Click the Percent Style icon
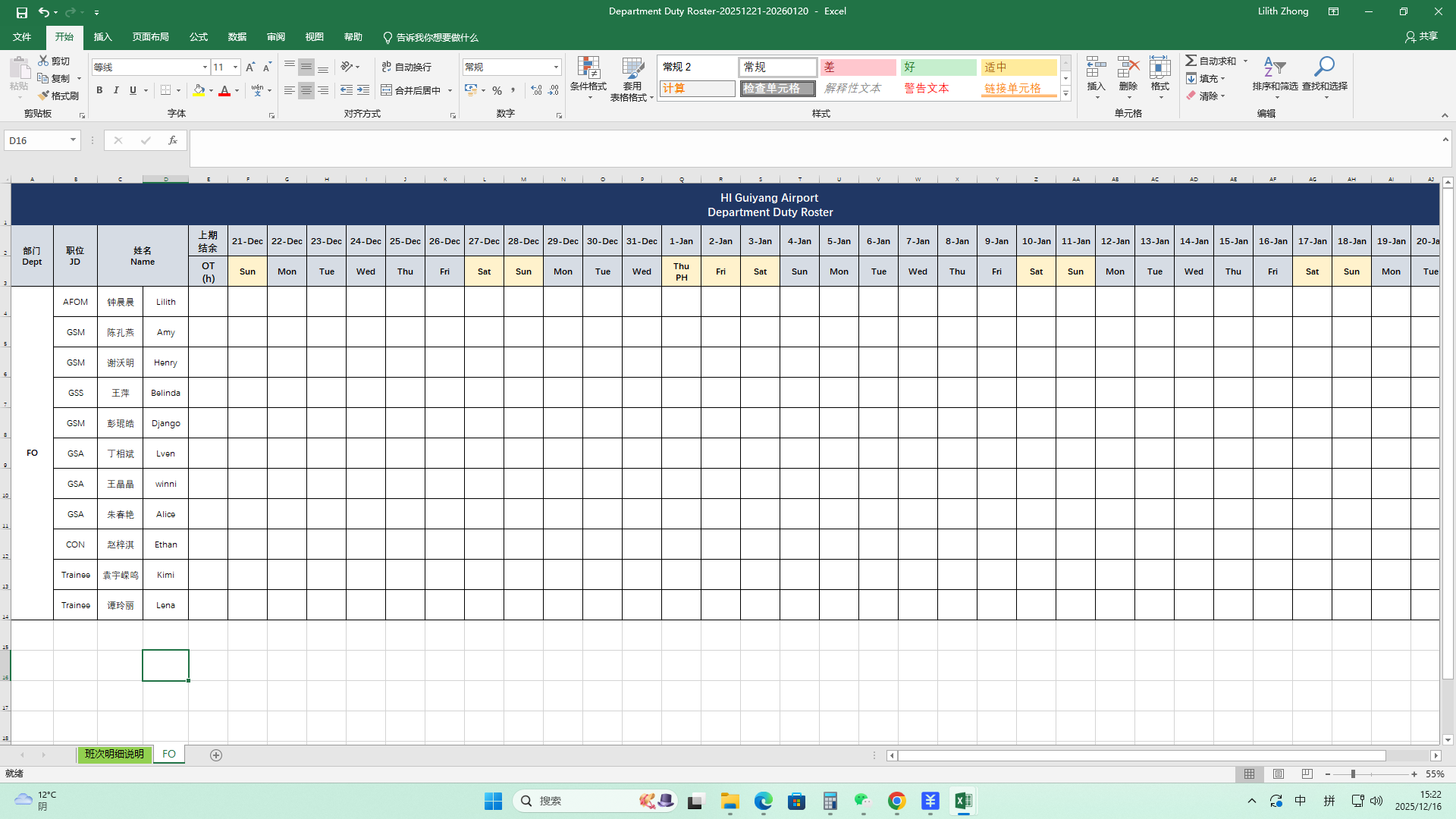The image size is (1456, 819). (x=497, y=90)
